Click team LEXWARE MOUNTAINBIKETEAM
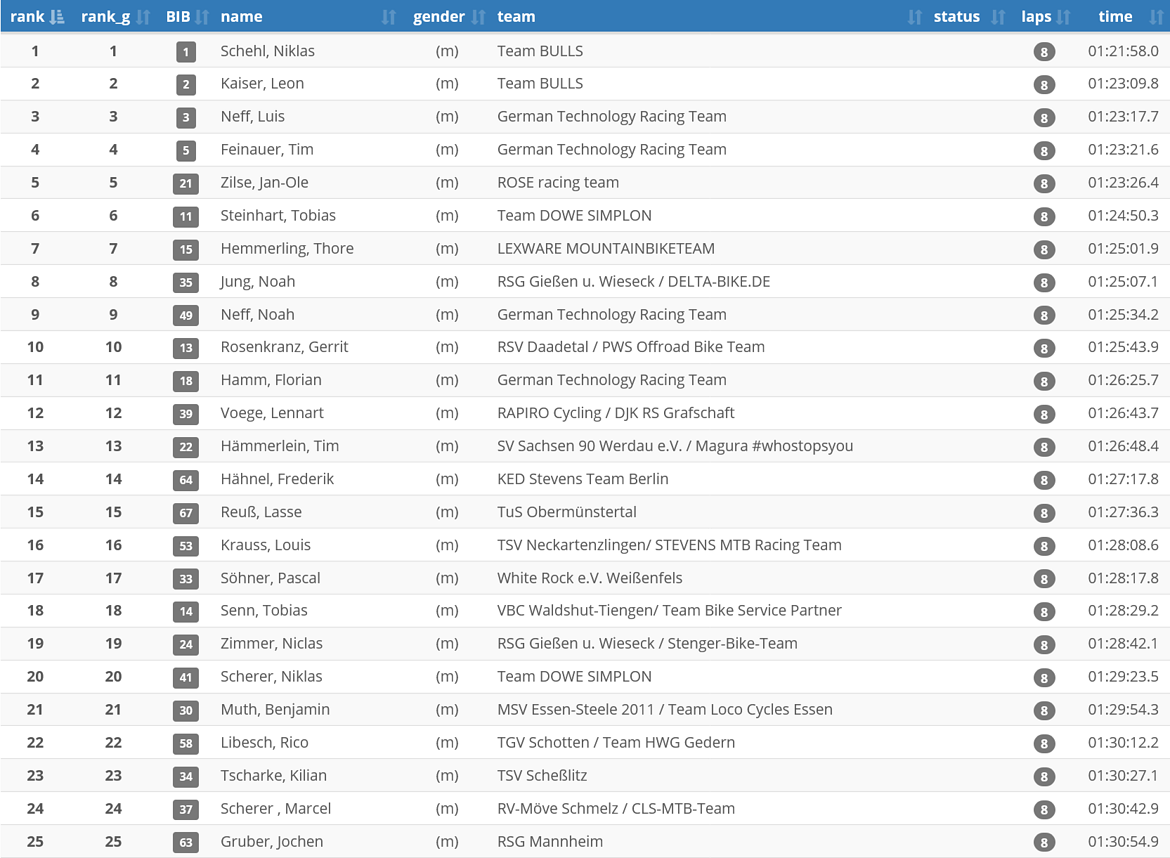 pos(606,248)
